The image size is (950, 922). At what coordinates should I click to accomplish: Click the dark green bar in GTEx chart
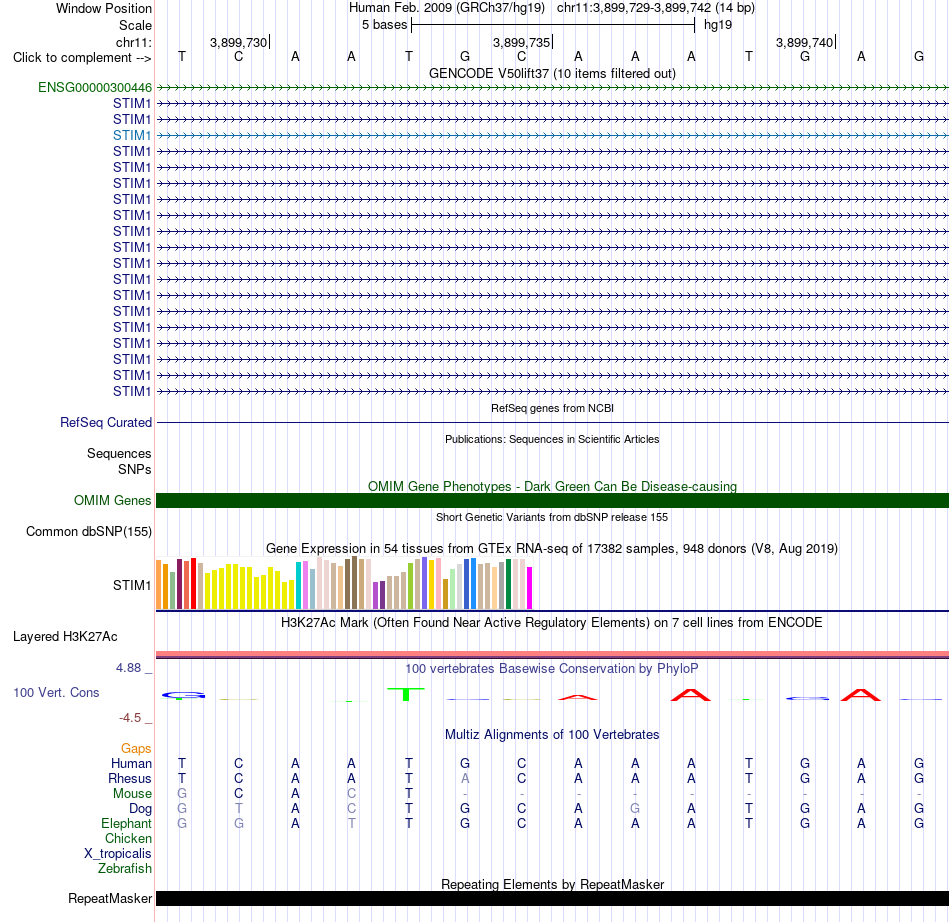point(508,584)
